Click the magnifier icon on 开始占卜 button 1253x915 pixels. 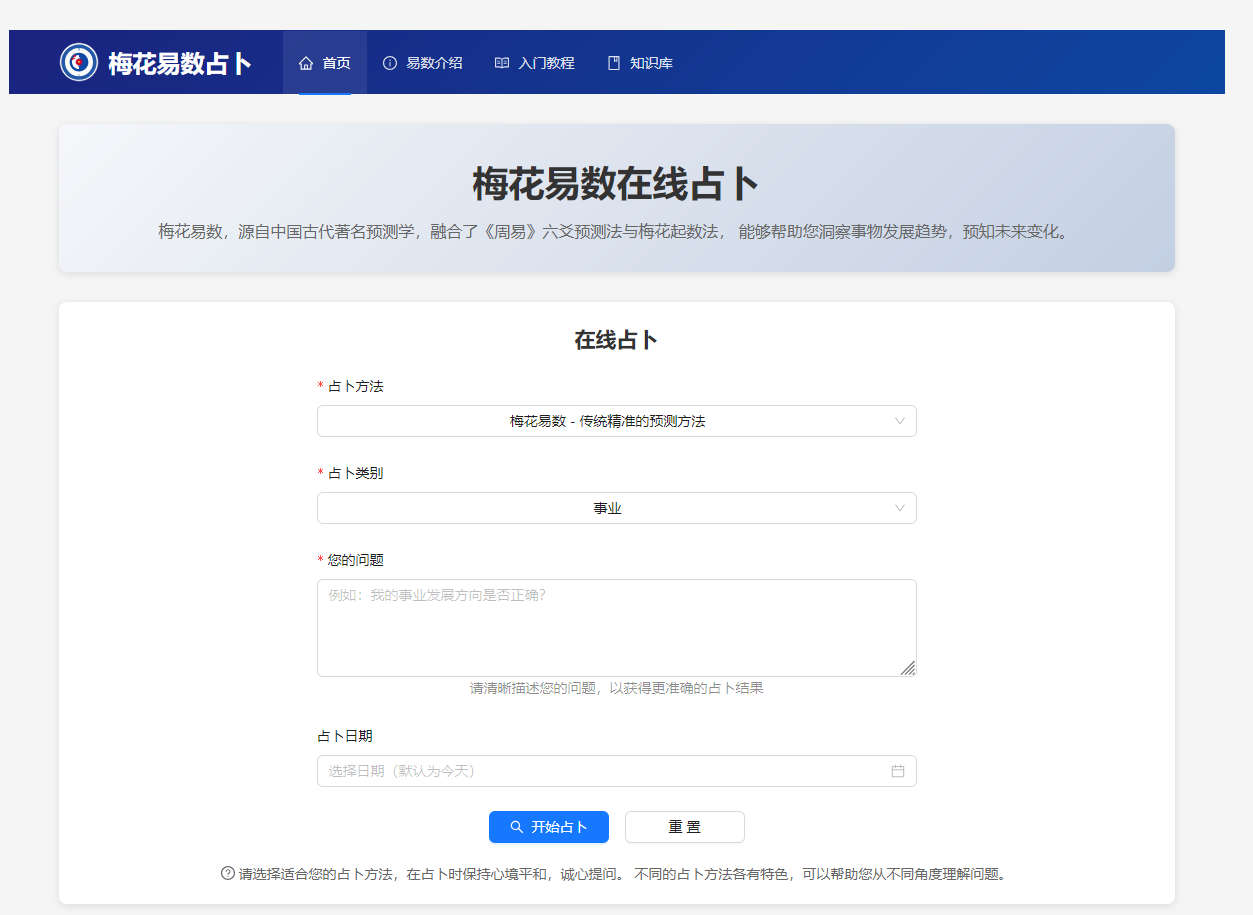517,827
